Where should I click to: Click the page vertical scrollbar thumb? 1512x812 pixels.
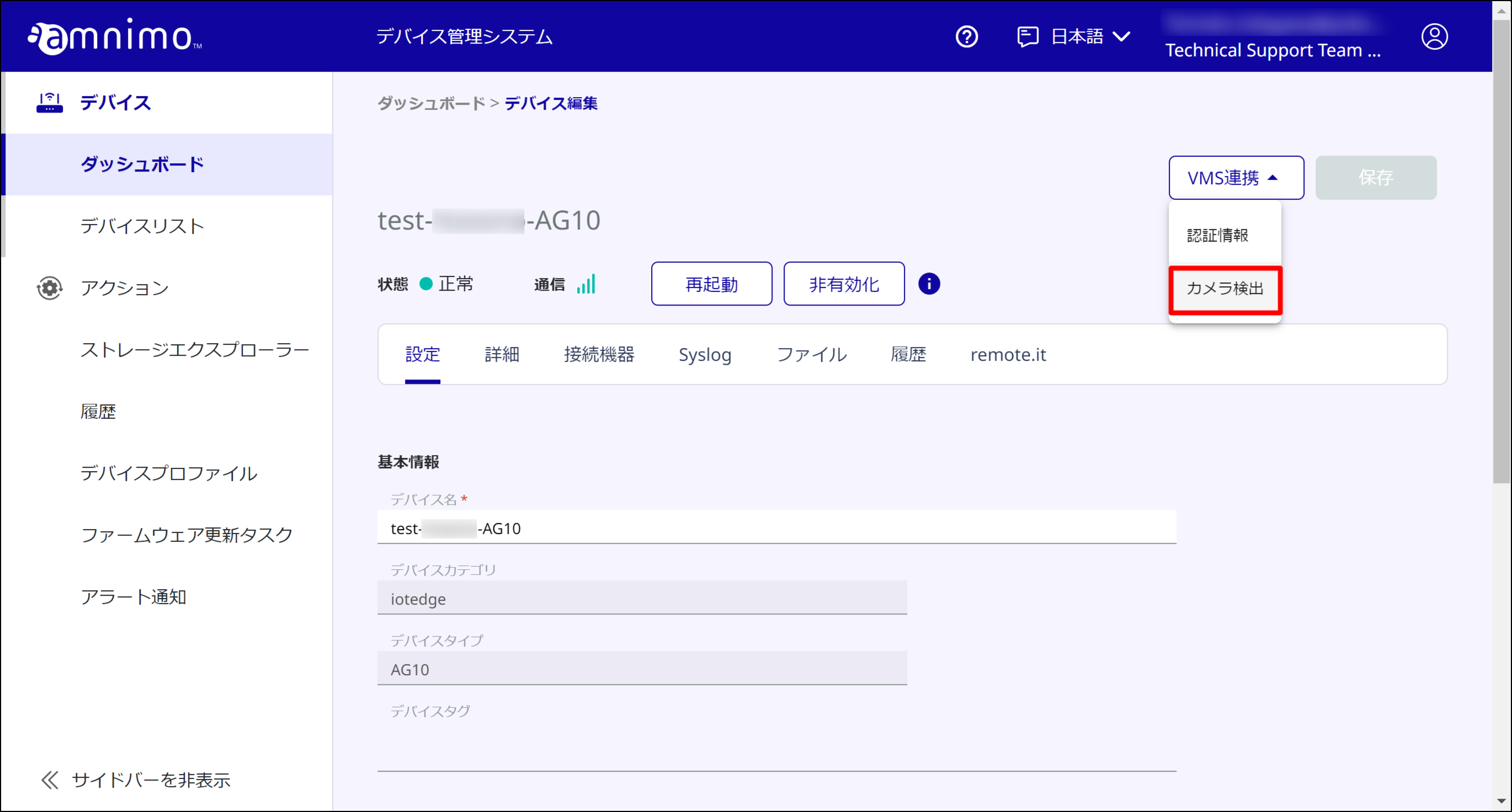pyautogui.click(x=1502, y=252)
